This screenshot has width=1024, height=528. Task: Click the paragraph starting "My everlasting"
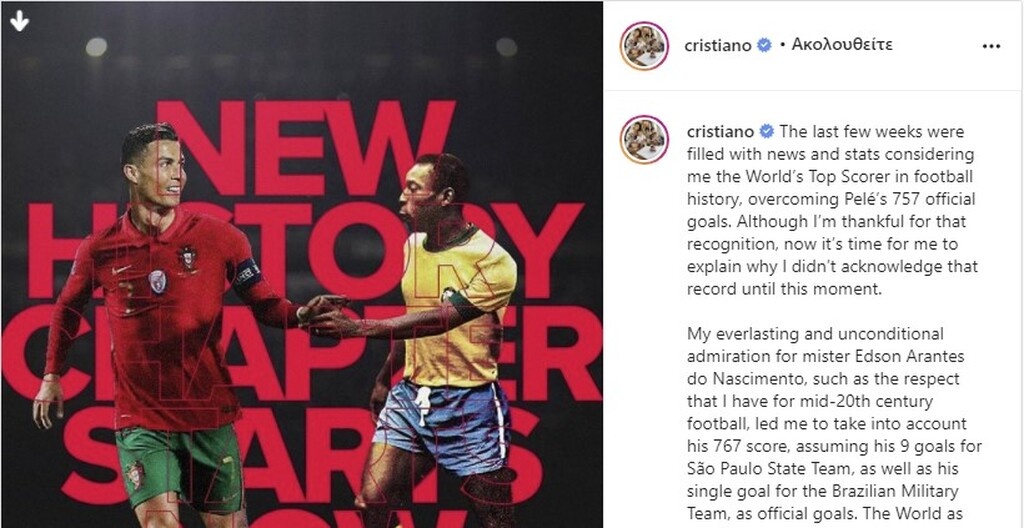(x=835, y=428)
